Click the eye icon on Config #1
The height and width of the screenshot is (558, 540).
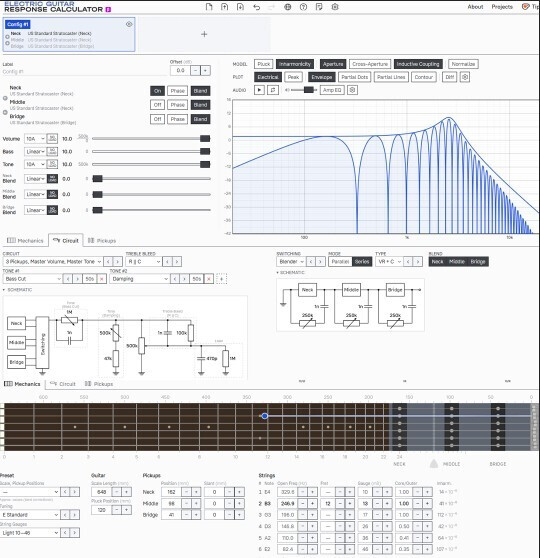(129, 24)
